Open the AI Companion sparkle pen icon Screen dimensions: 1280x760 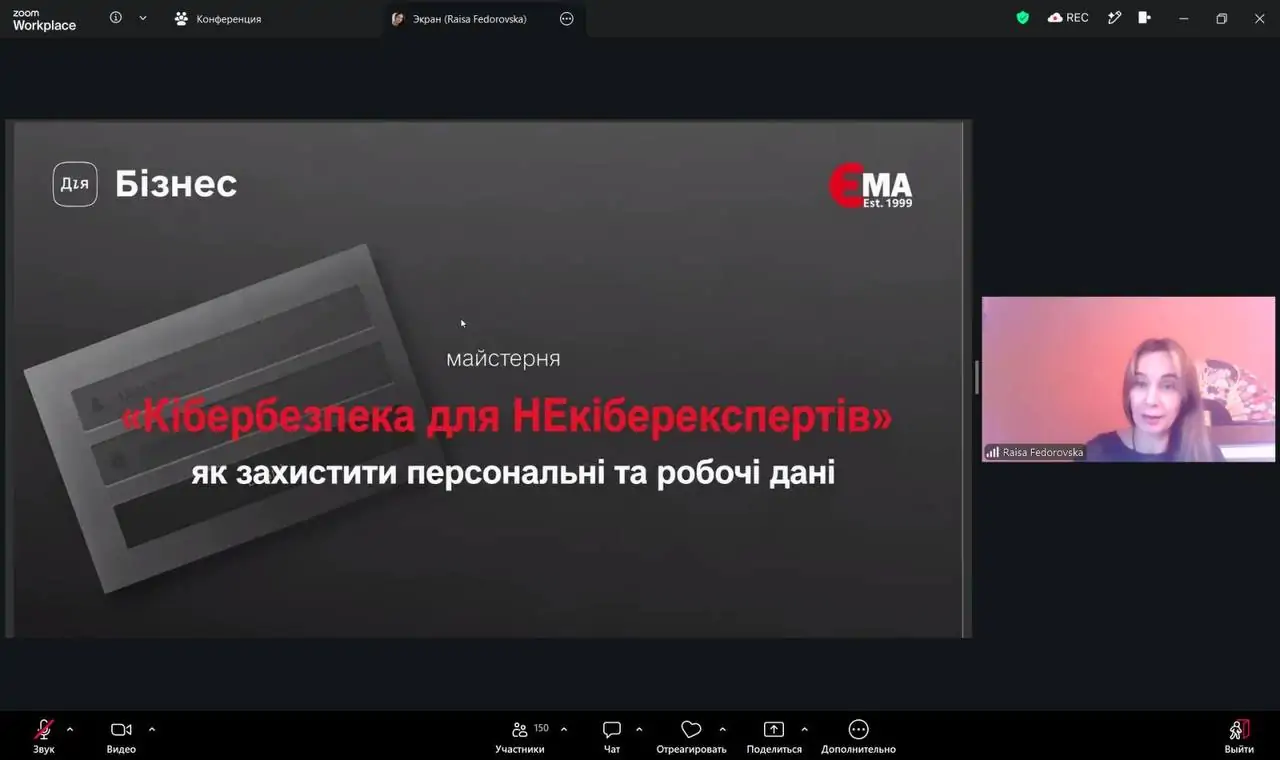coord(1114,18)
